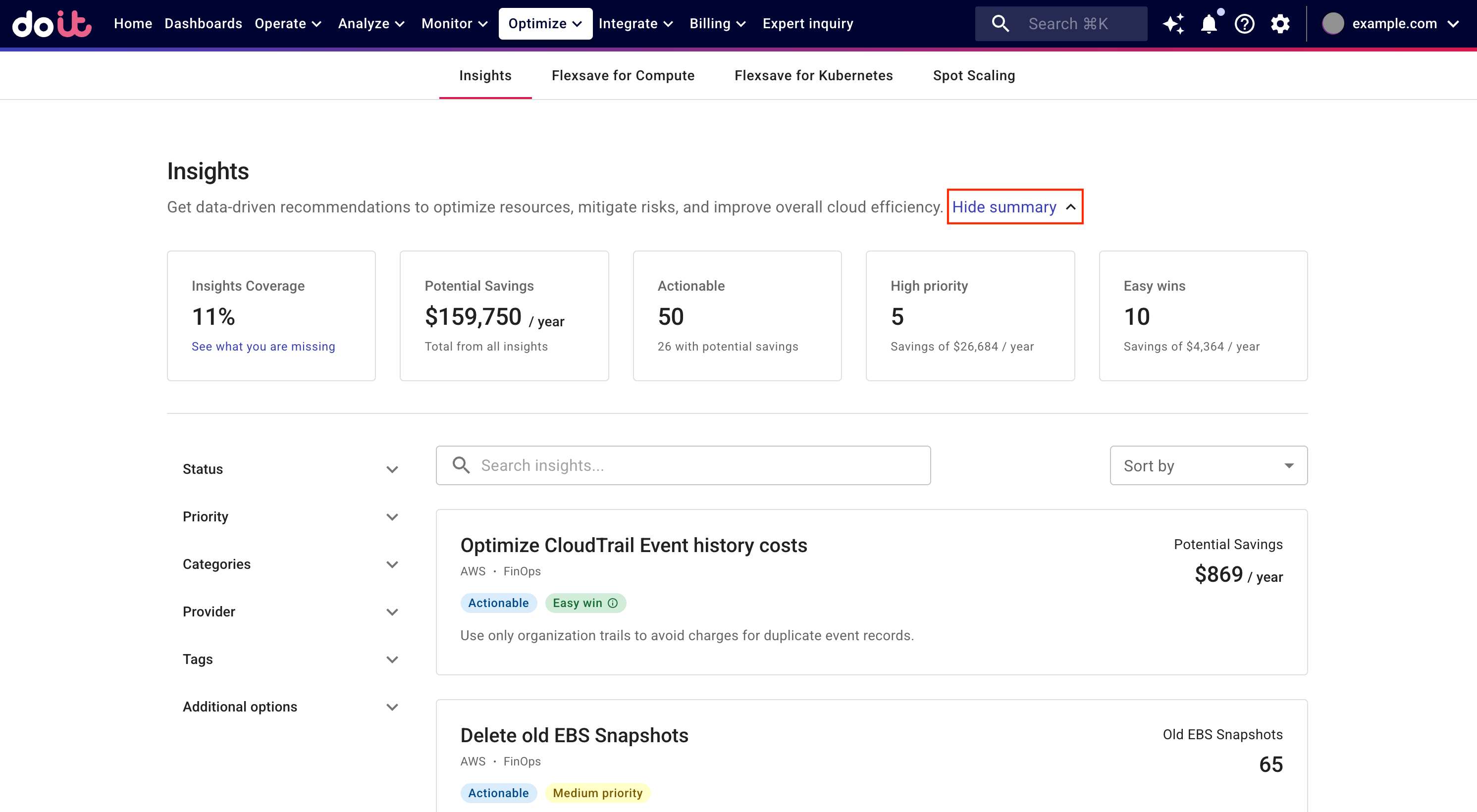
Task: Click the Actionable tag on CloudTrail insight
Action: tap(498, 603)
